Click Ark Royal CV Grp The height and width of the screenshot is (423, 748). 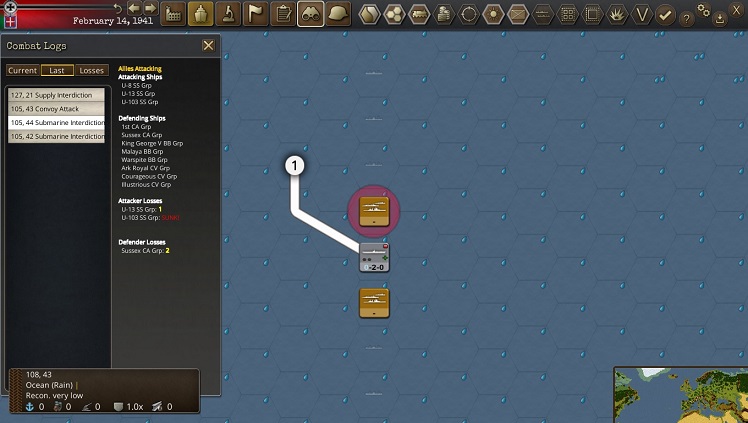point(145,168)
